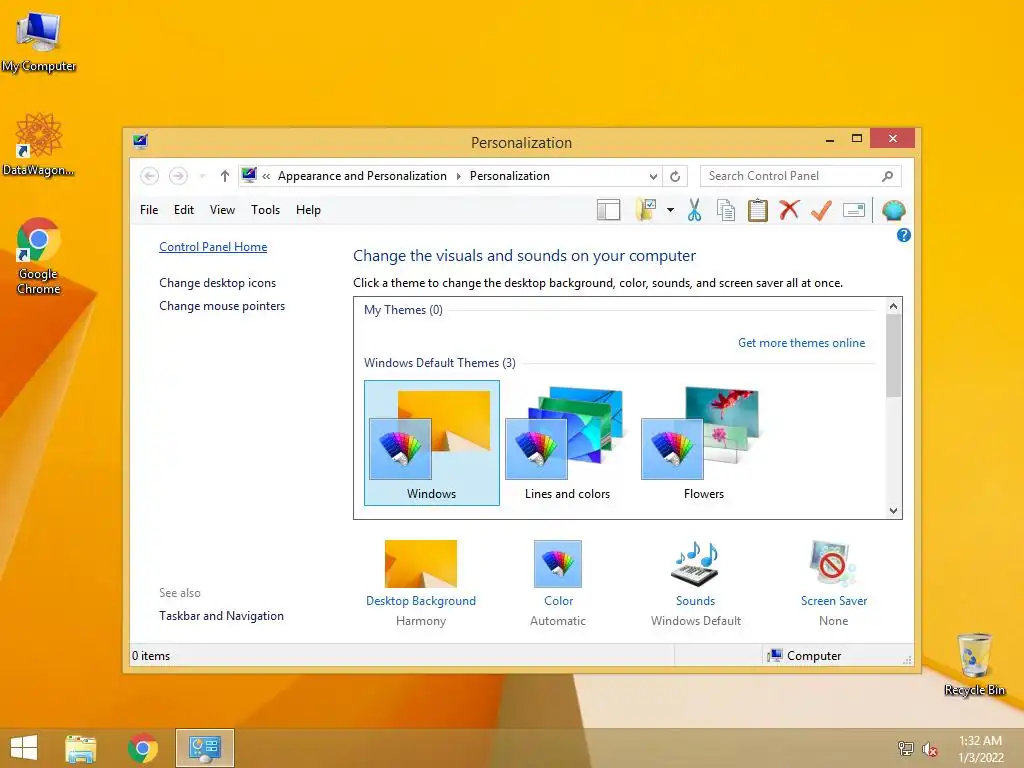Open the View menu

pyautogui.click(x=222, y=210)
